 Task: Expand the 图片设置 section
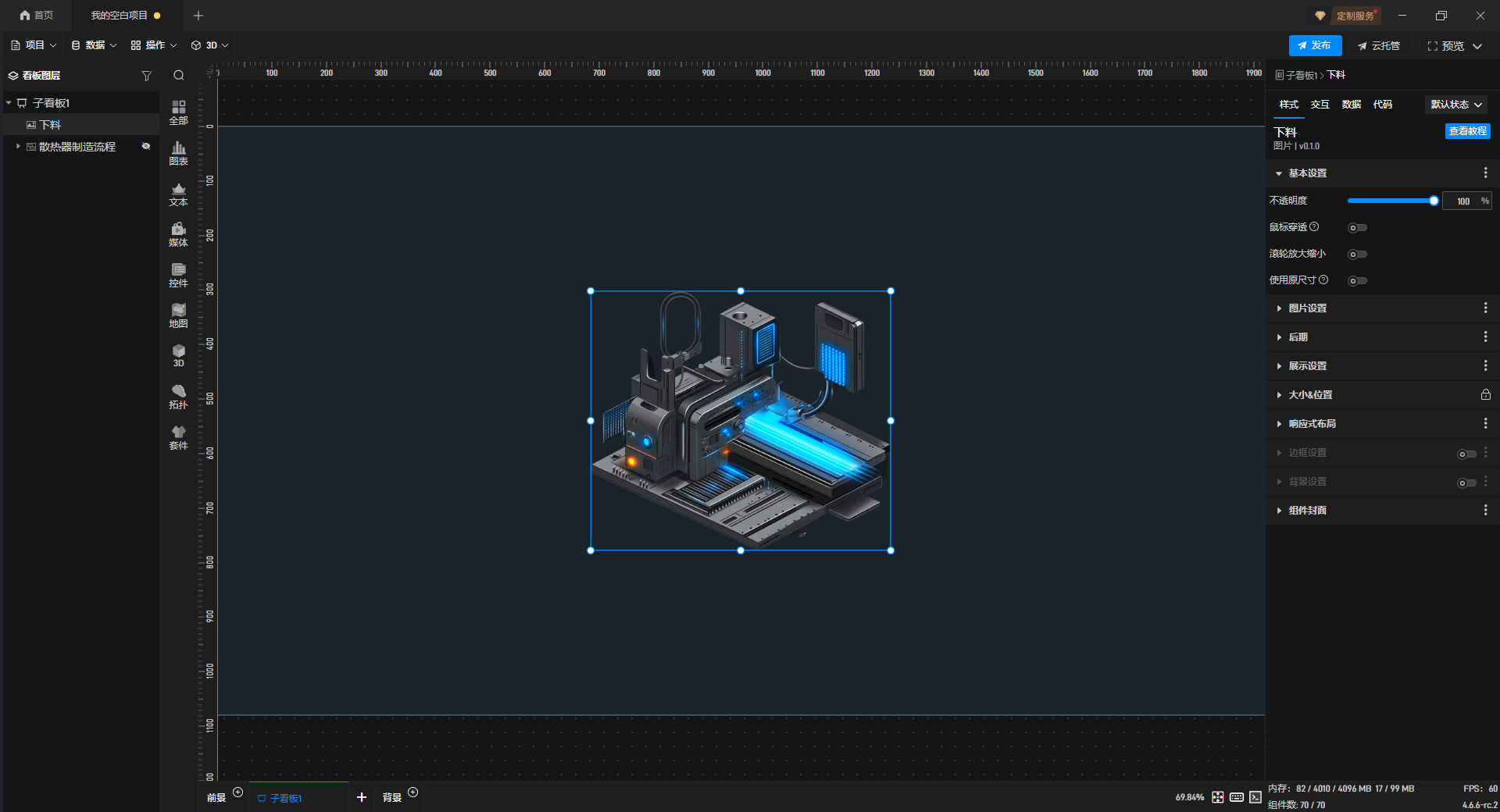pyautogui.click(x=1279, y=308)
